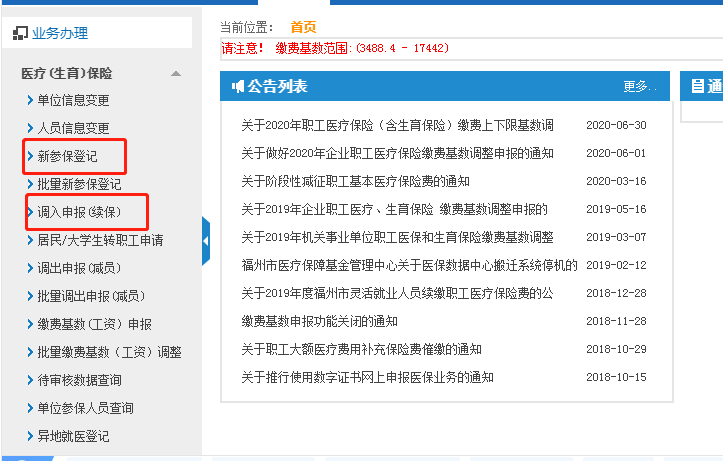Click date 2018-12-28 in list
This screenshot has width=723, height=461.
coord(616,293)
